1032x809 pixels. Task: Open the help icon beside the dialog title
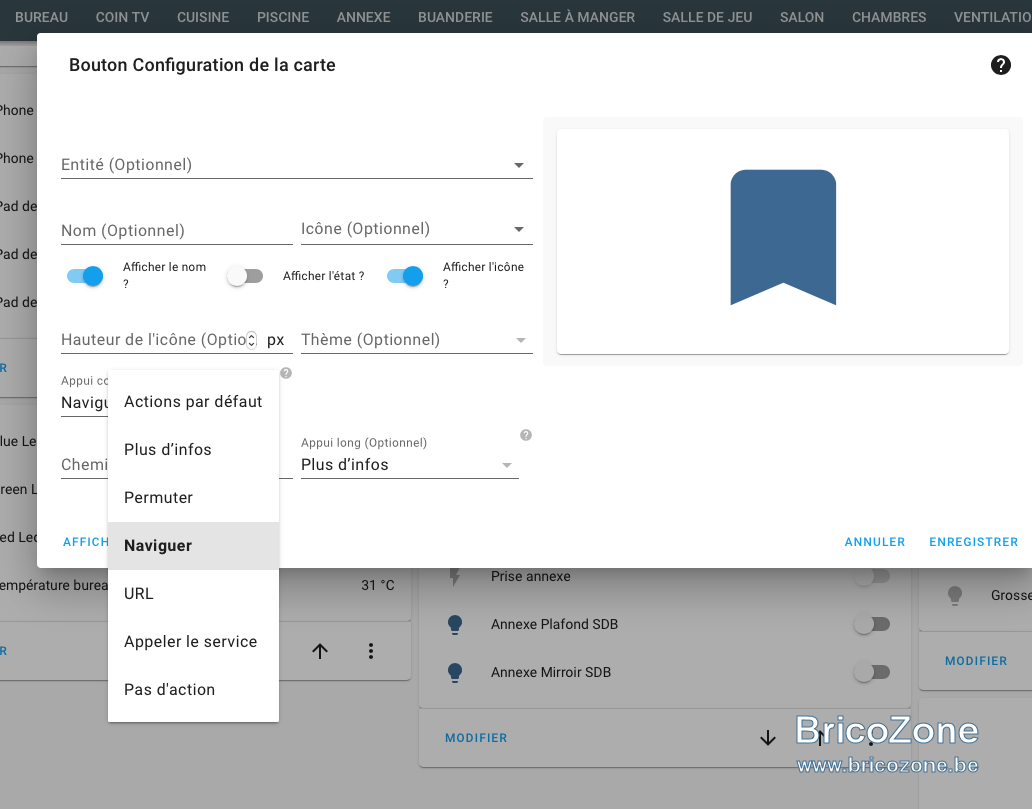click(x=1000, y=65)
